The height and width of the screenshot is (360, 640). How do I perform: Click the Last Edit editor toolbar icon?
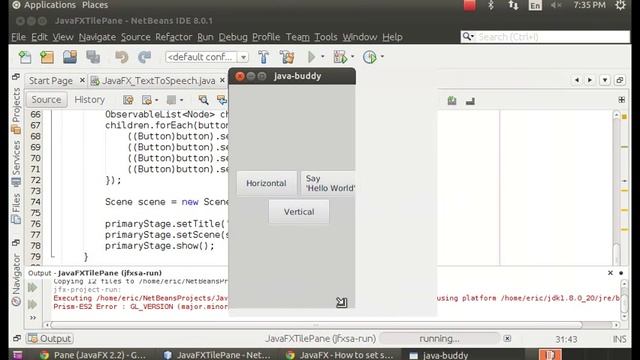click(128, 100)
